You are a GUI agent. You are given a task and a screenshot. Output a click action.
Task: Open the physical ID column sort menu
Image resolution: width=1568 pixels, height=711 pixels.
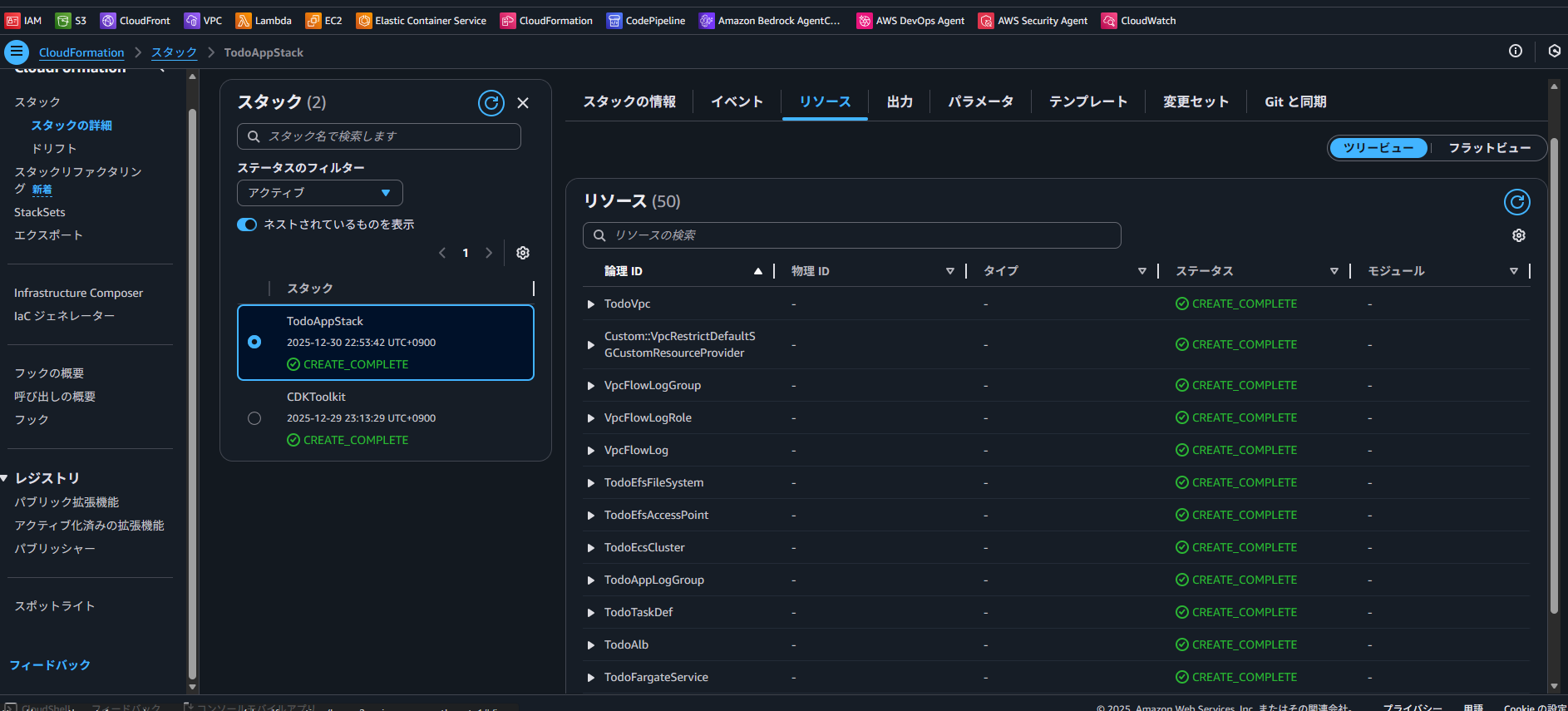tap(950, 271)
